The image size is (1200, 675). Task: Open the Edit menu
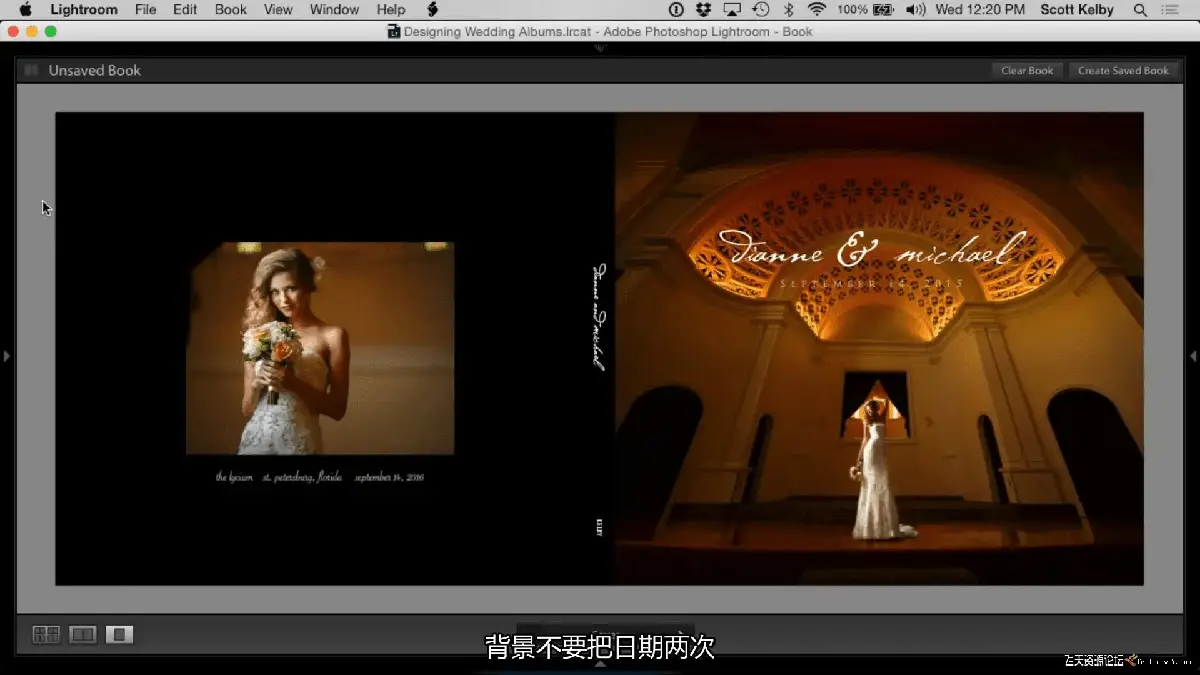point(185,10)
